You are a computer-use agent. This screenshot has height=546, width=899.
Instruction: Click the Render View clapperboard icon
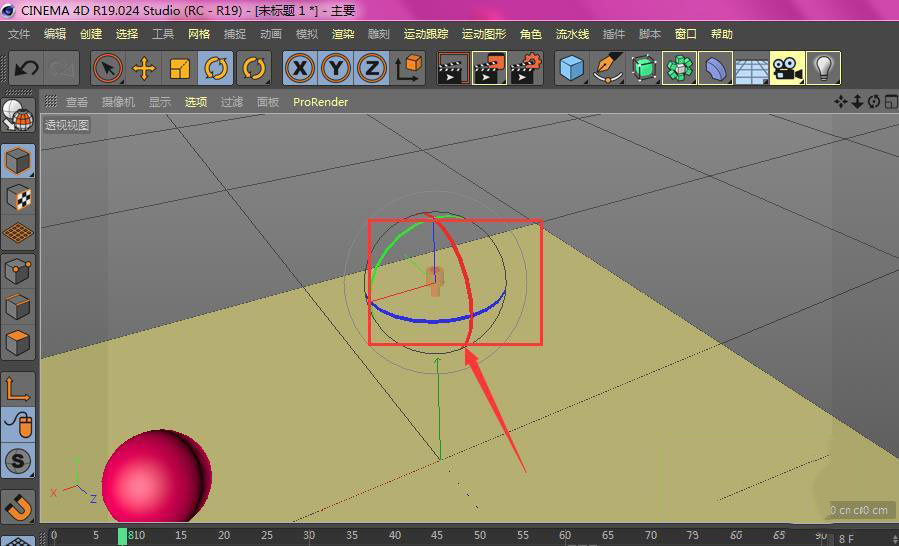[x=453, y=69]
